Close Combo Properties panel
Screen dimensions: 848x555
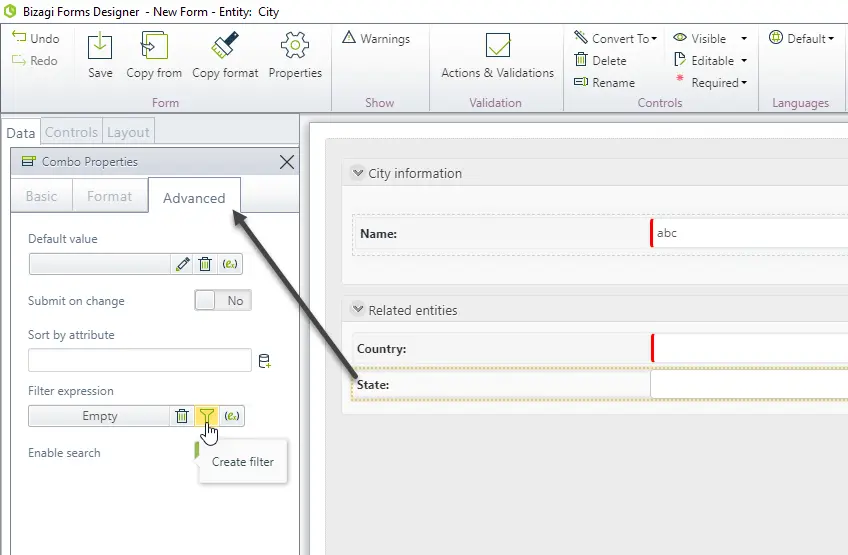point(287,162)
